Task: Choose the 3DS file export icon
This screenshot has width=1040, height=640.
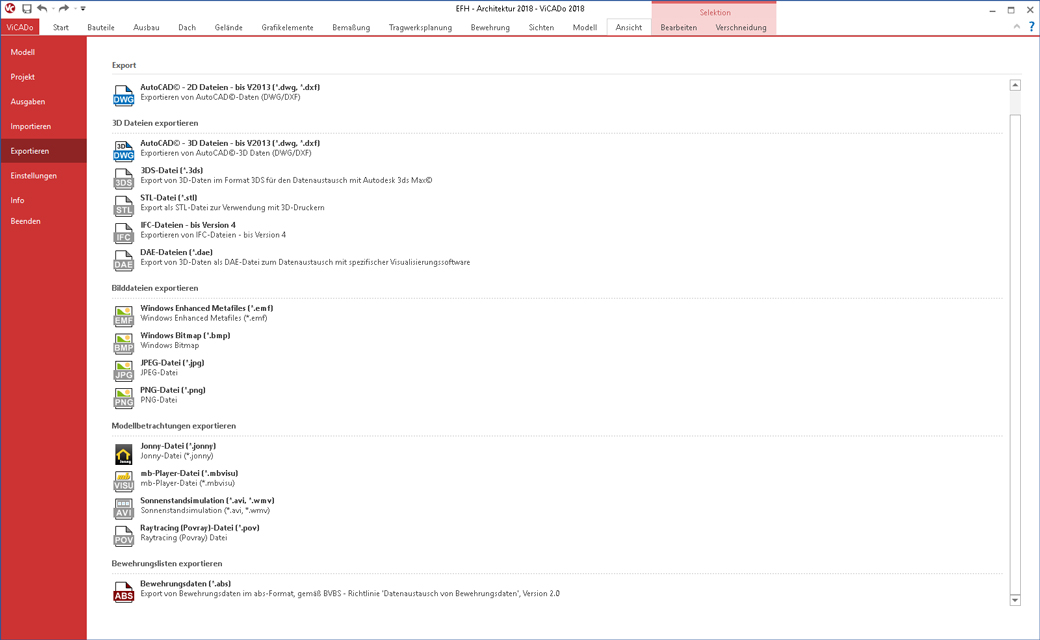Action: (123, 178)
